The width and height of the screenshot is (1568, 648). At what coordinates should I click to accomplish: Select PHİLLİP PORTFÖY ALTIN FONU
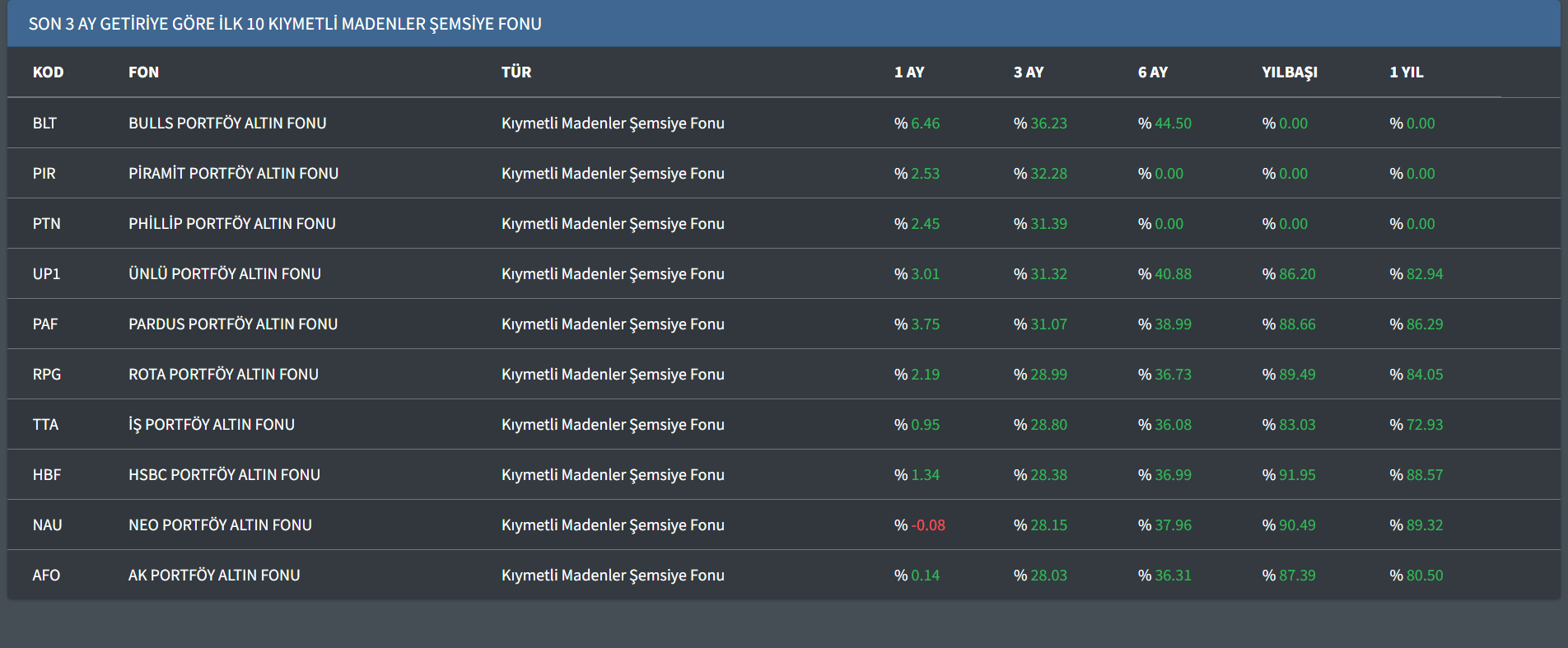click(x=231, y=224)
